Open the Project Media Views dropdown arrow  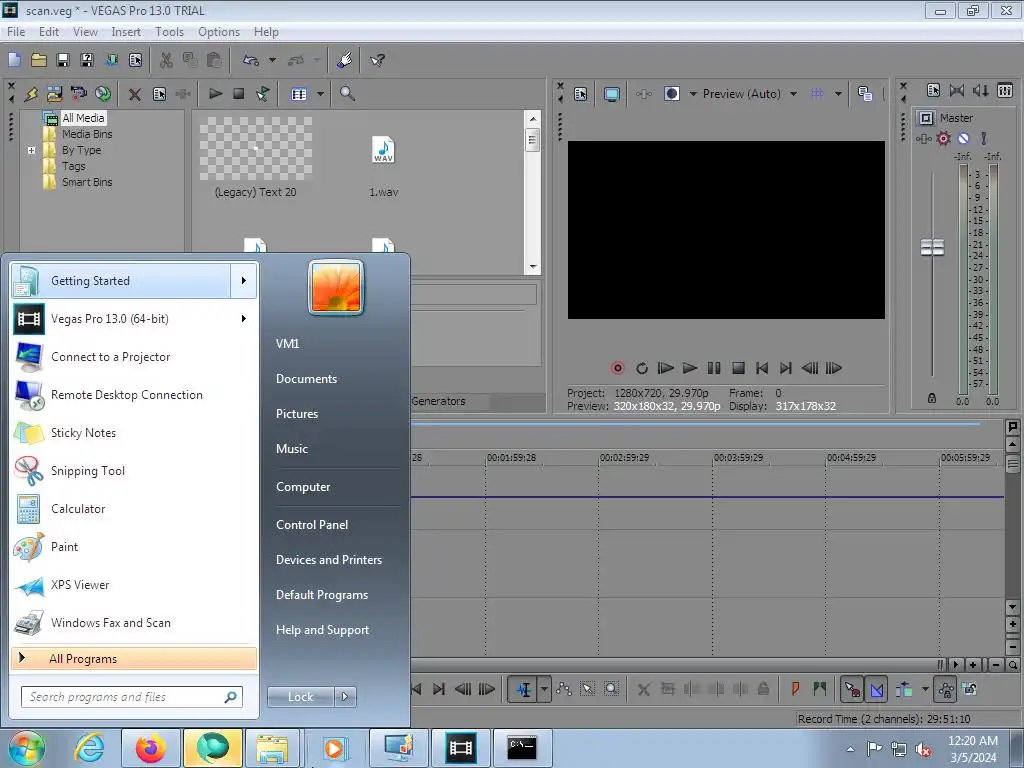(x=320, y=94)
